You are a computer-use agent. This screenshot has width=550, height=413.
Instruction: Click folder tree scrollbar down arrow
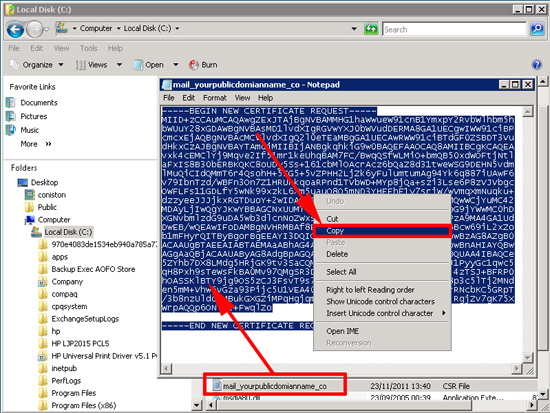(196, 405)
